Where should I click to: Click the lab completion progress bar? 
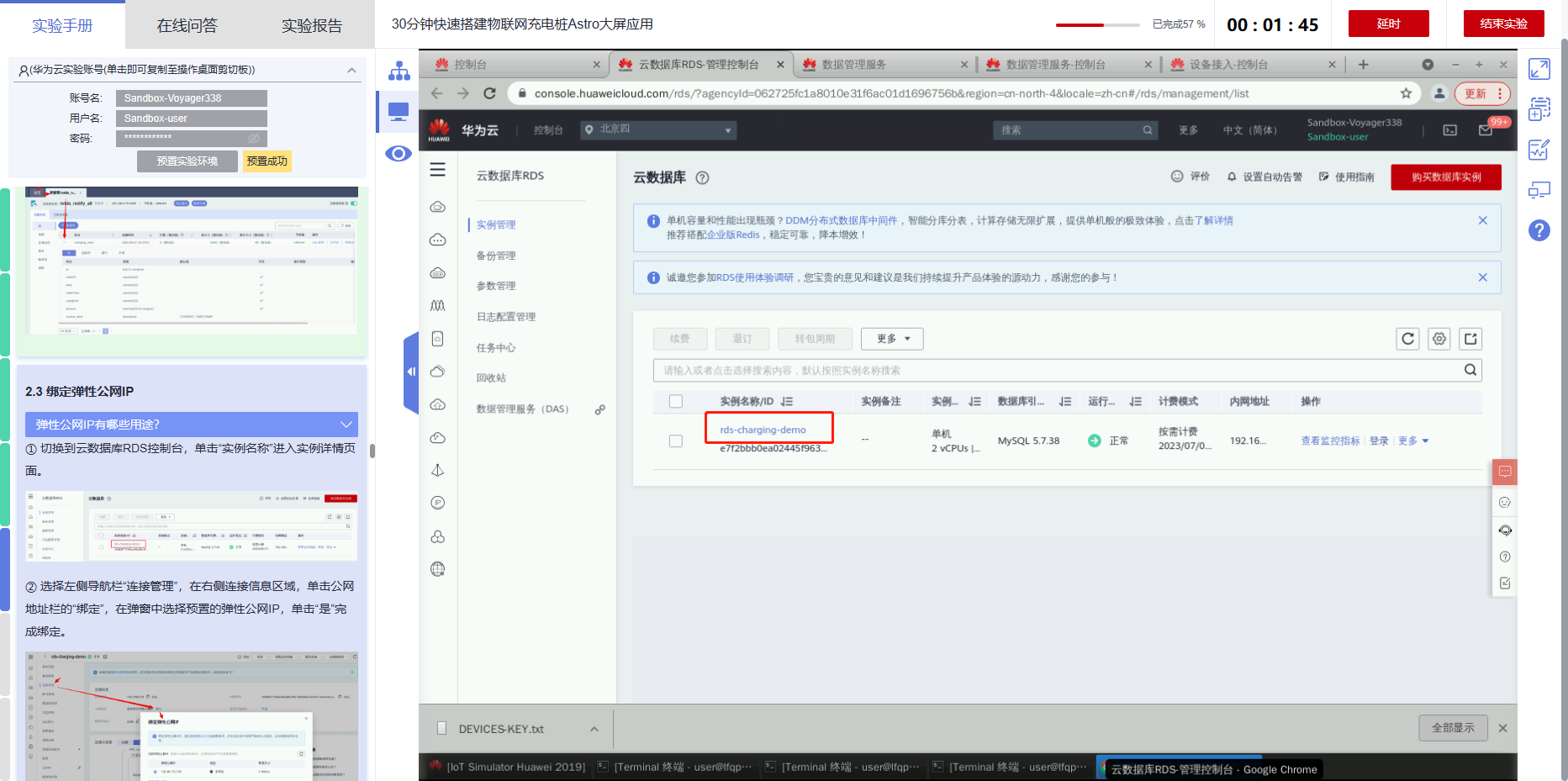1098,25
